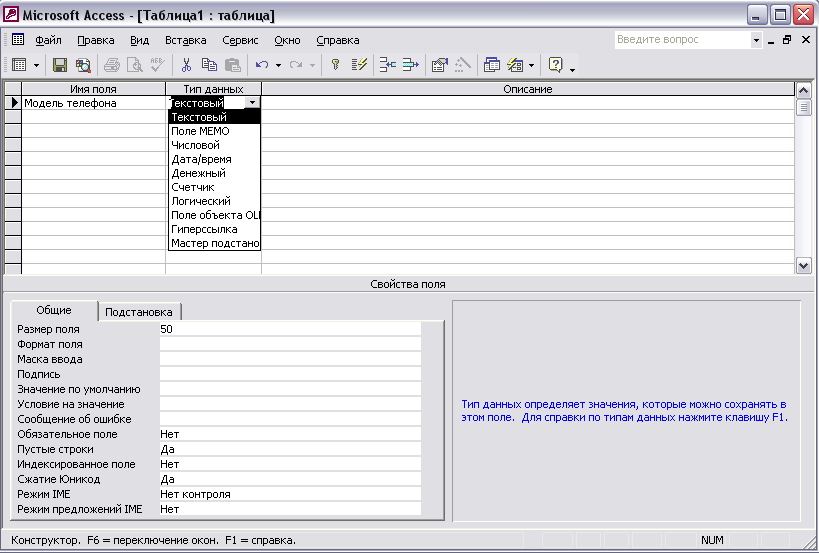Open the View mode dropdown arrow
The image size is (819, 553).
[x=36, y=65]
